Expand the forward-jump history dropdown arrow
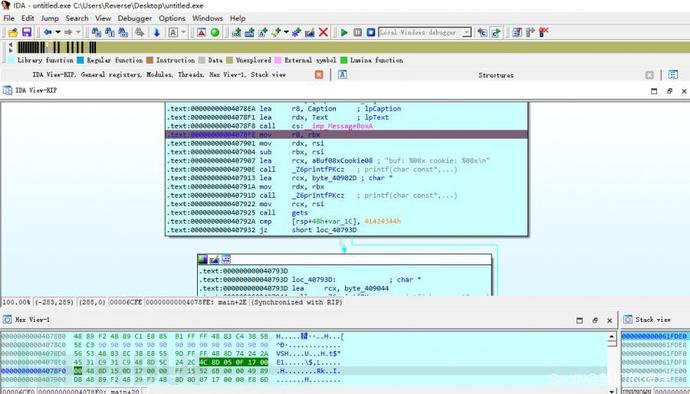 (x=78, y=32)
